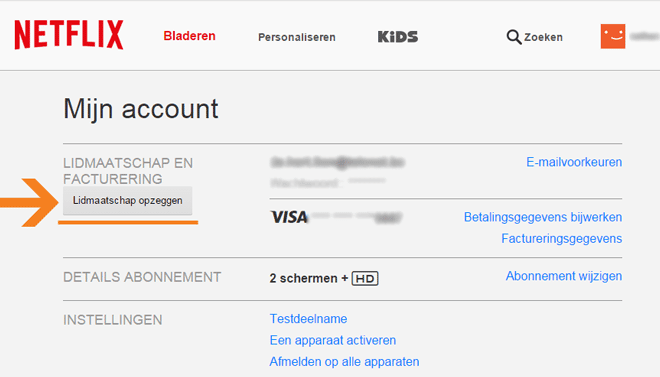Open the KIDS section
The height and width of the screenshot is (377, 660).
click(398, 37)
